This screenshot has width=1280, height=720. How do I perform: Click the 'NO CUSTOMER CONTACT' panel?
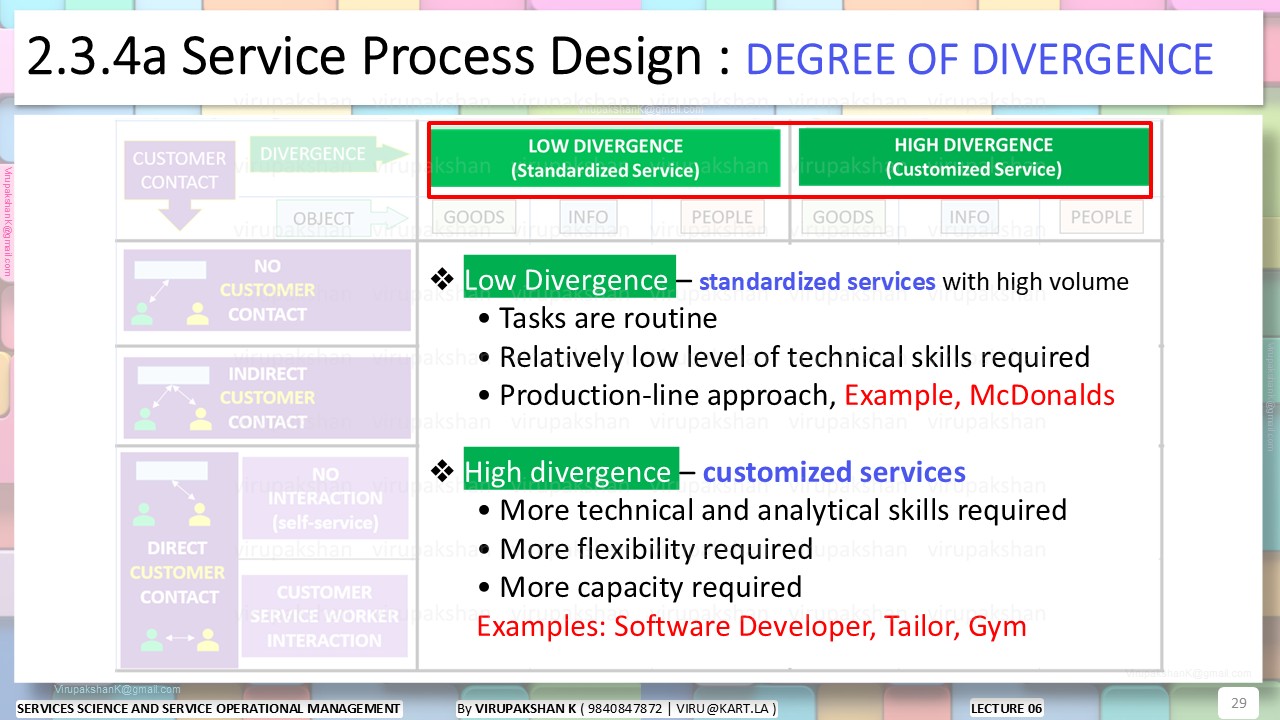(x=267, y=290)
